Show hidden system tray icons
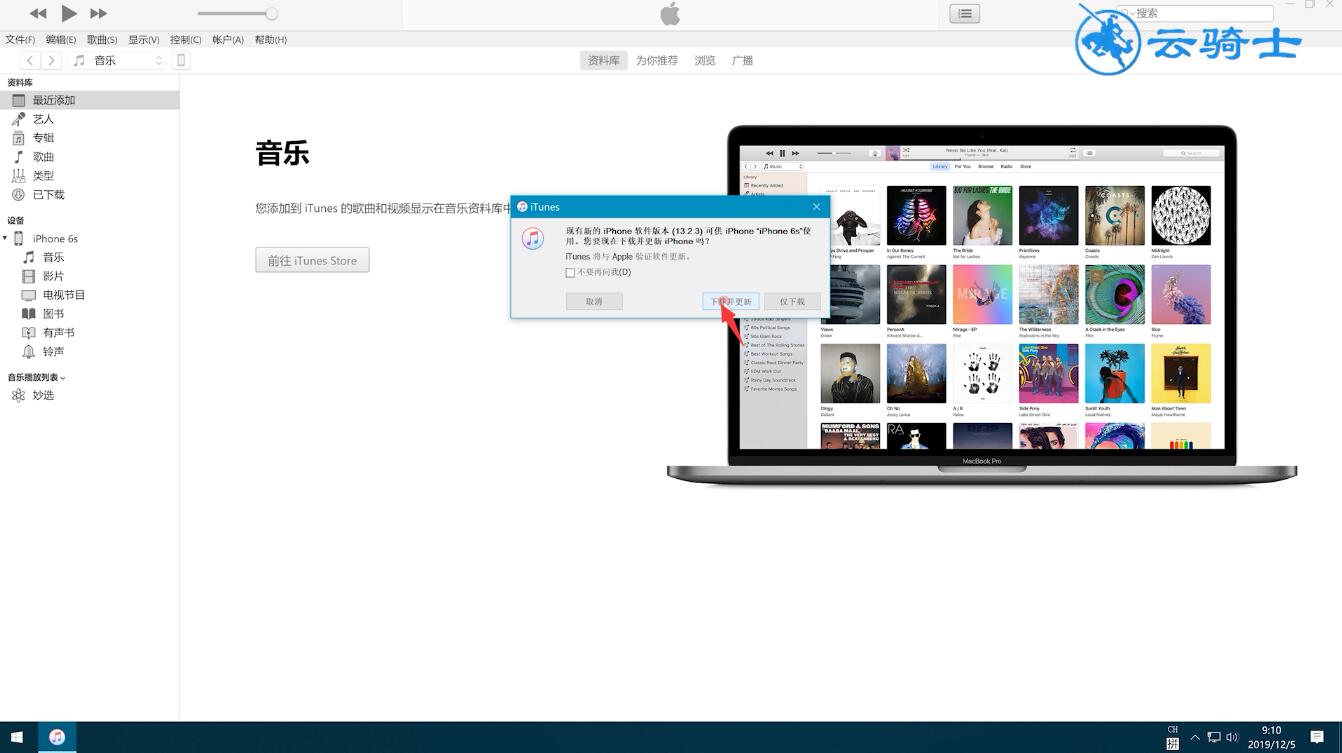This screenshot has width=1342, height=753. [x=1195, y=738]
